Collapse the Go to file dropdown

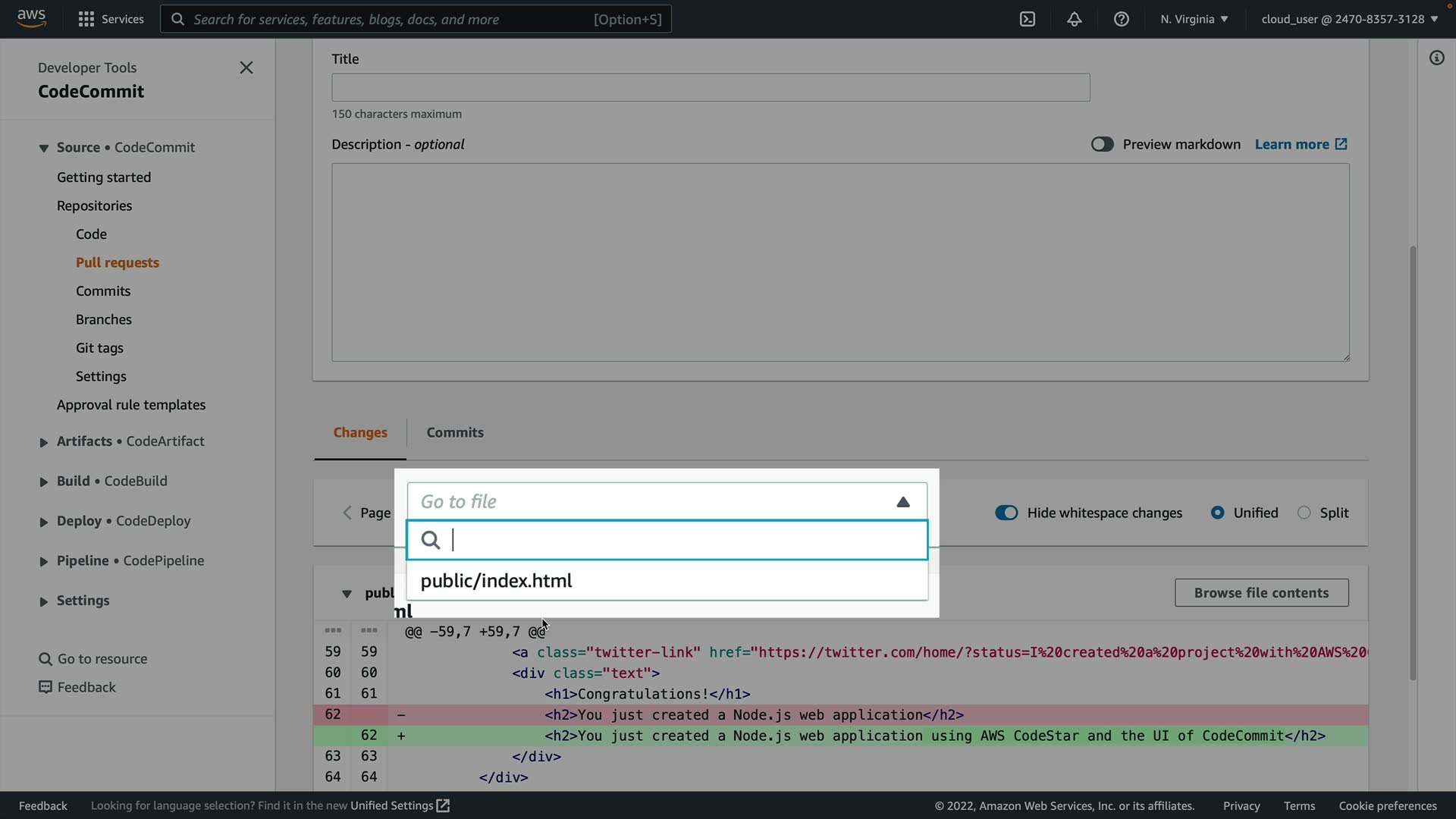point(902,502)
